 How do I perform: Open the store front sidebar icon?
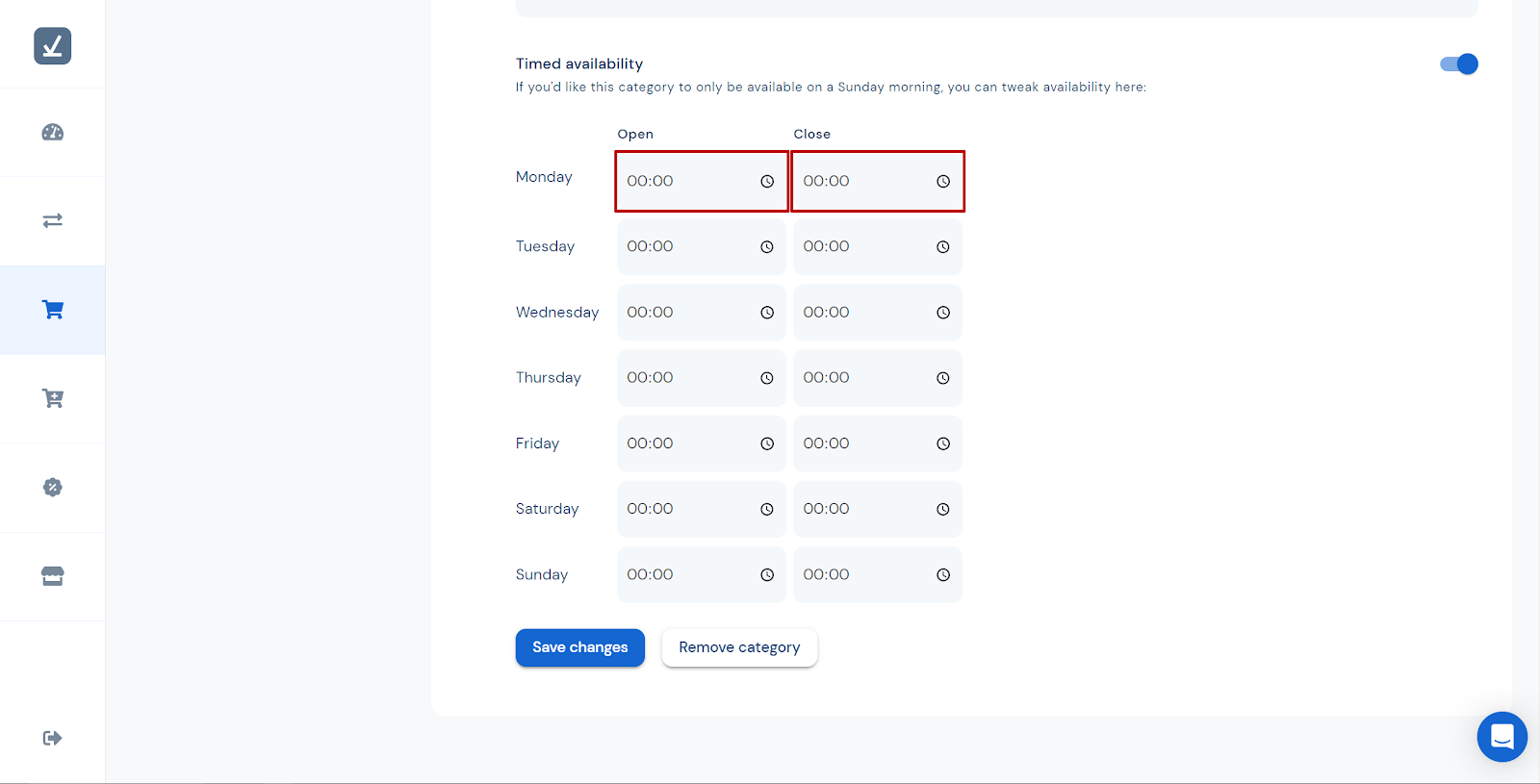click(x=53, y=576)
